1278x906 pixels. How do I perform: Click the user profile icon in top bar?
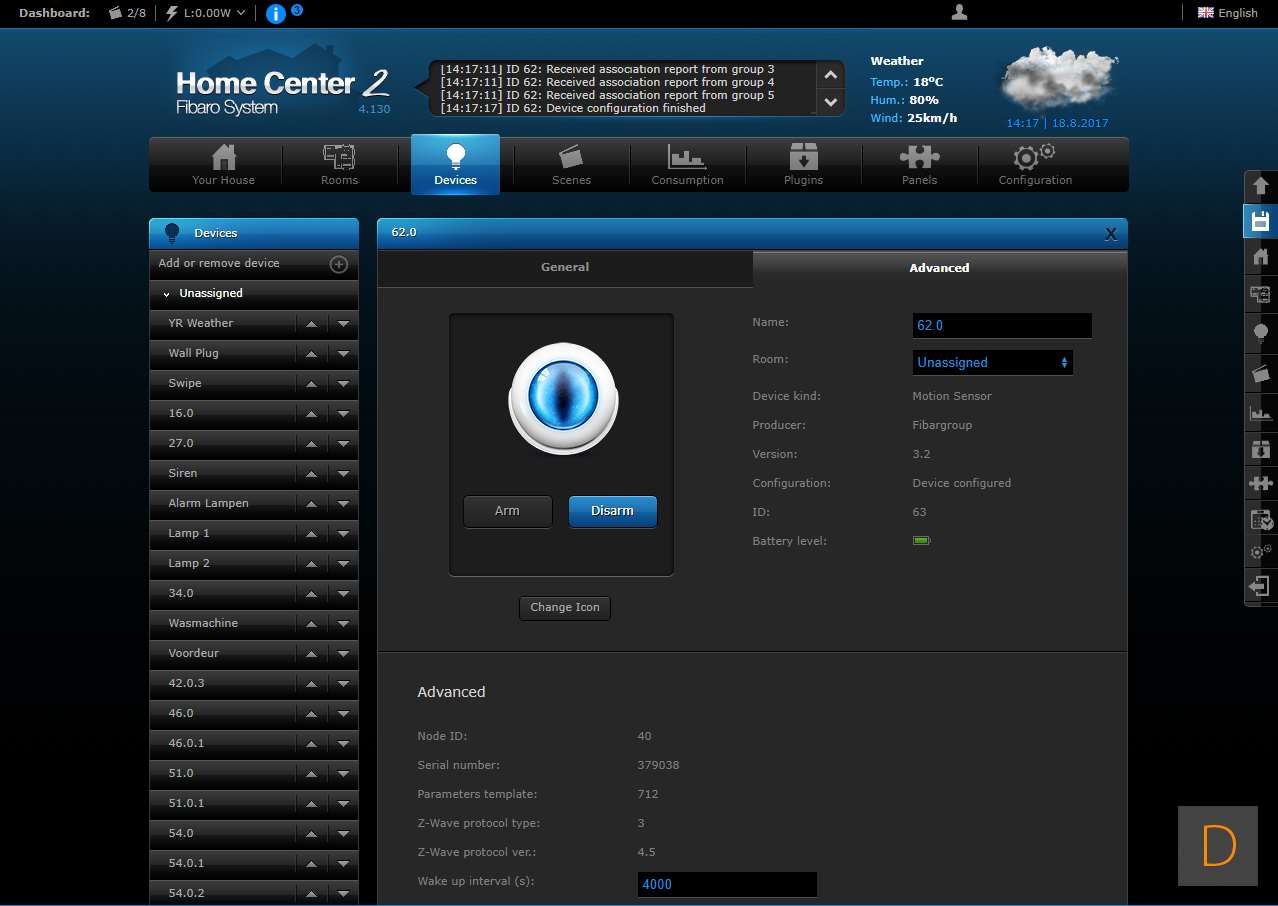(x=959, y=12)
